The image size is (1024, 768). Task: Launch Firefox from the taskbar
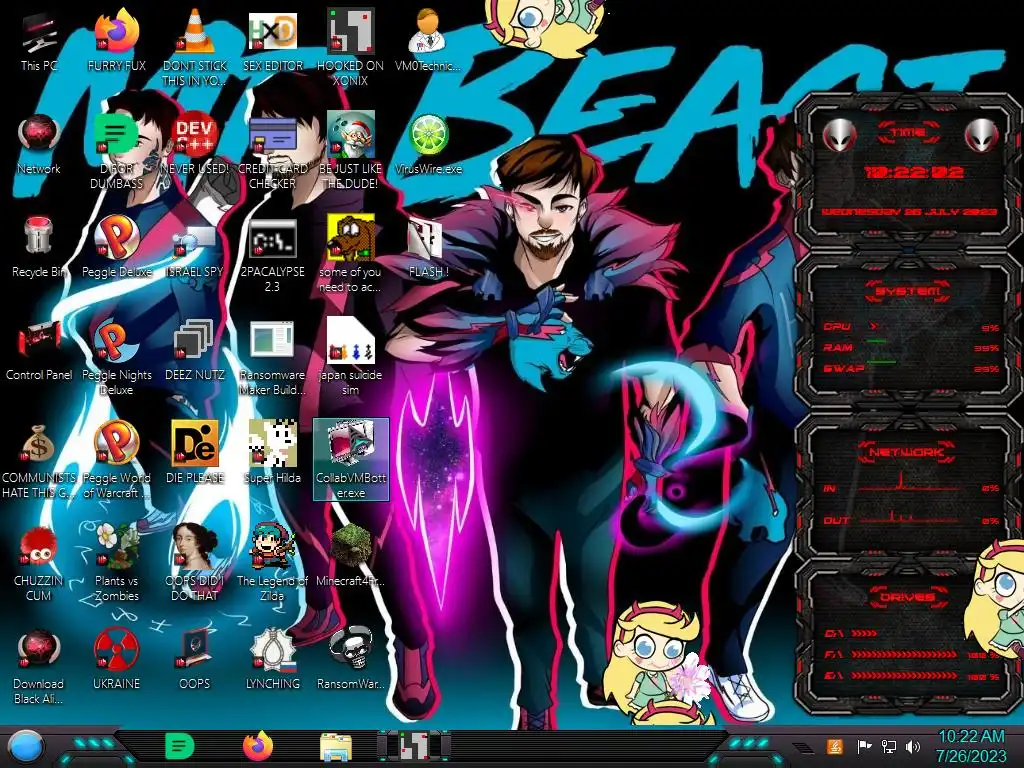tap(258, 746)
